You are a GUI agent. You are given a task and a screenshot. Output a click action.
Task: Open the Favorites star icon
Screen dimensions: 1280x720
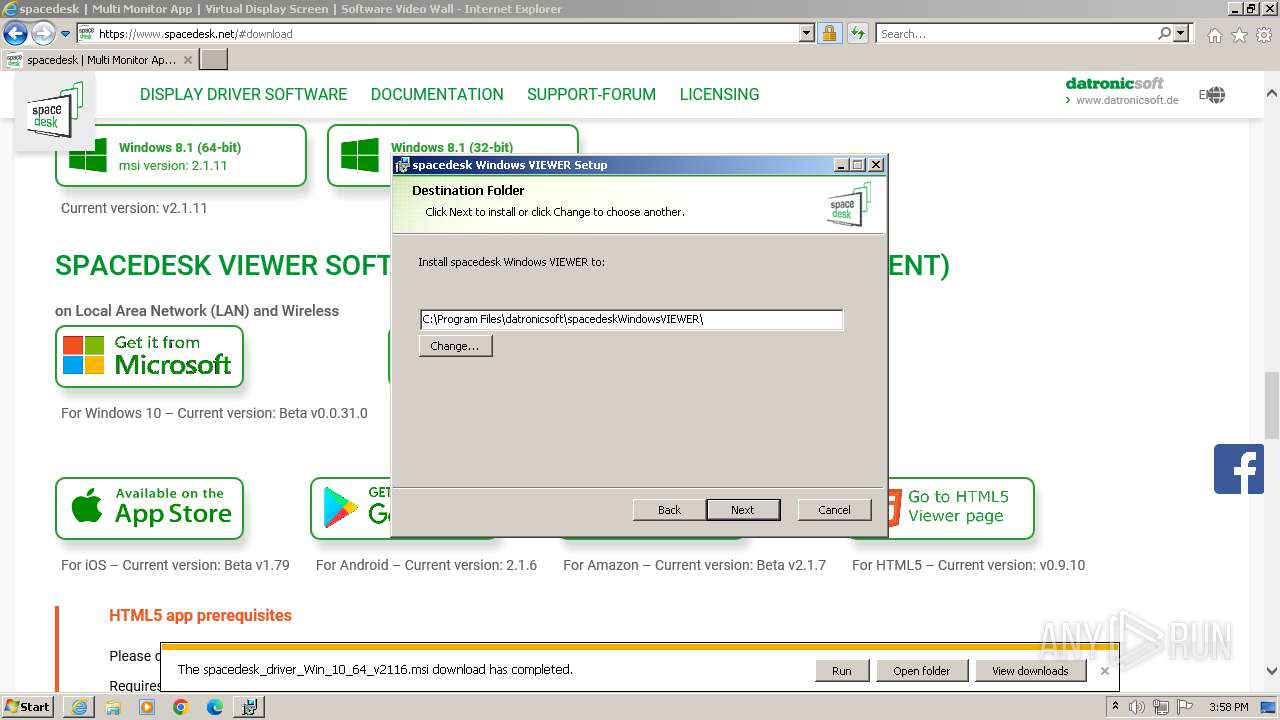(1239, 35)
